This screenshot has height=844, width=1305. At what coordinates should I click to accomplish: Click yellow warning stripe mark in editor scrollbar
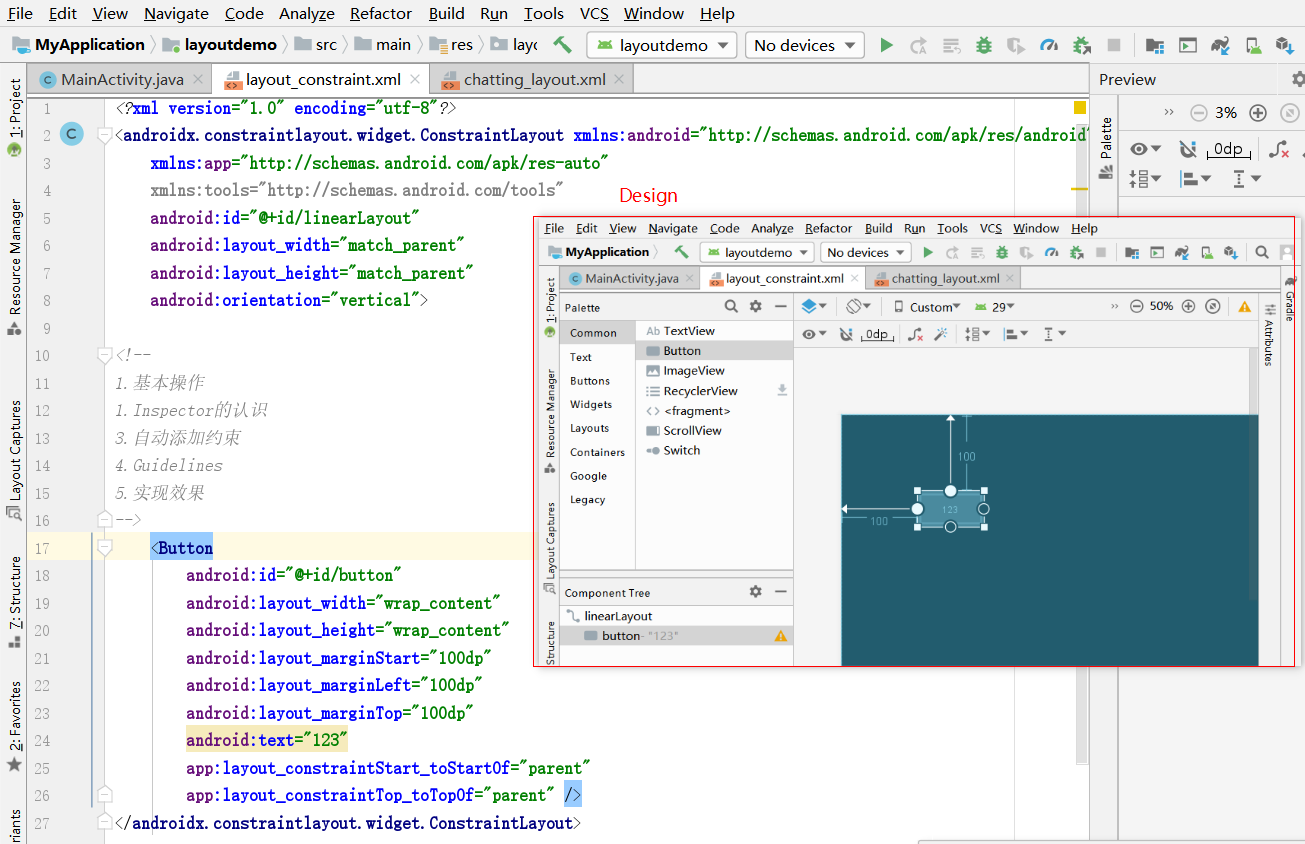[1080, 188]
